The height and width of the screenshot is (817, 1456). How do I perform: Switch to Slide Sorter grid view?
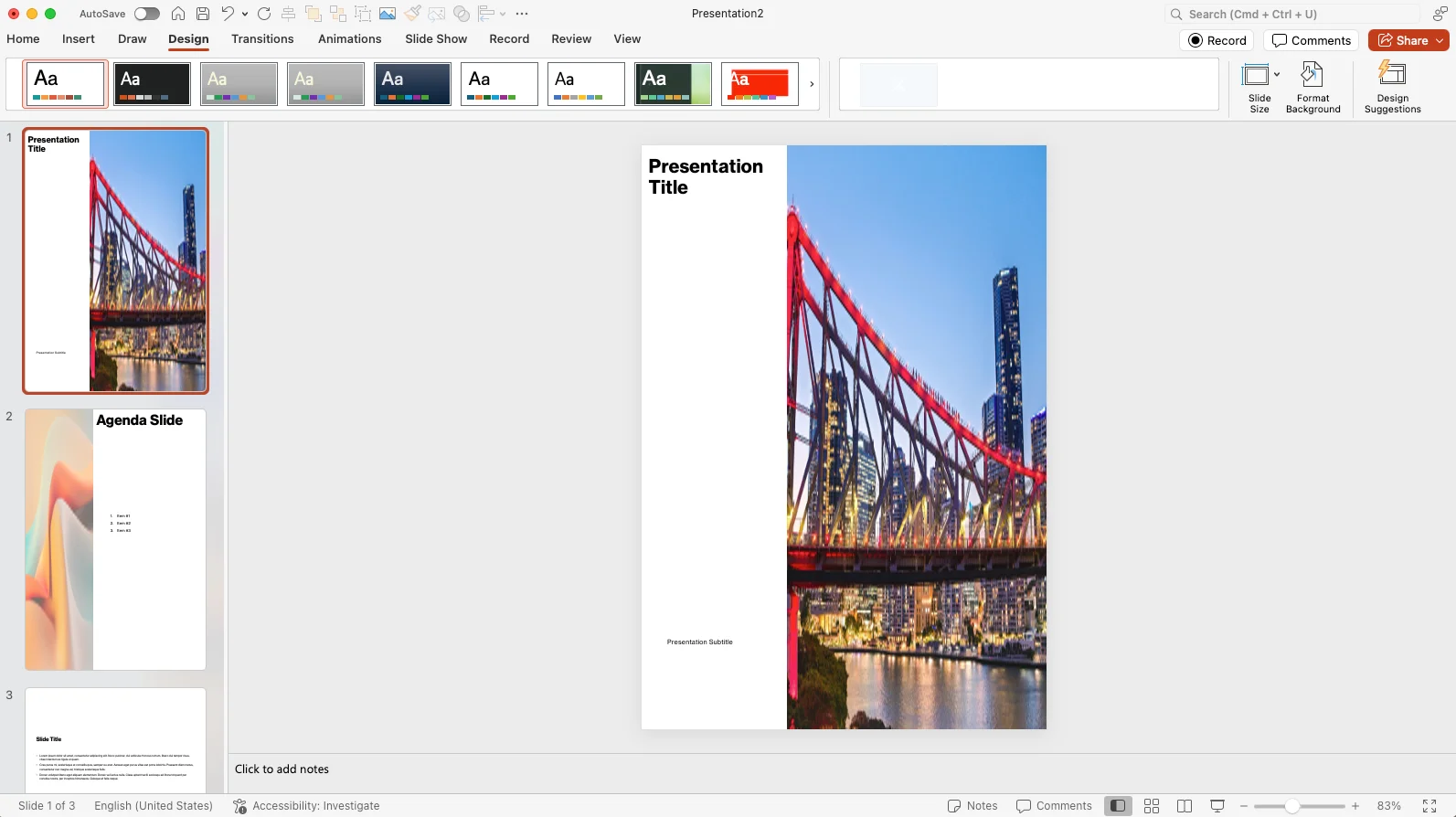[x=1152, y=806]
